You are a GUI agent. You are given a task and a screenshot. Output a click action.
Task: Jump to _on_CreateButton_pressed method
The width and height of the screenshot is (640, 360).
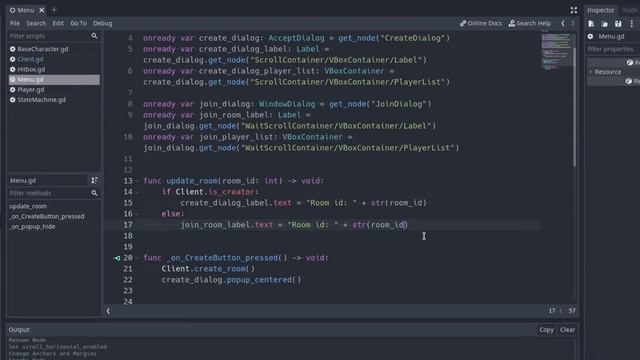(47, 216)
